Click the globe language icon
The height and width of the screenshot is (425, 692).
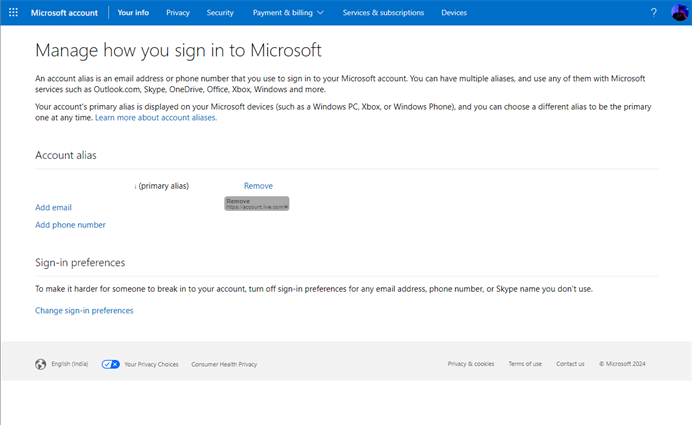tap(41, 364)
